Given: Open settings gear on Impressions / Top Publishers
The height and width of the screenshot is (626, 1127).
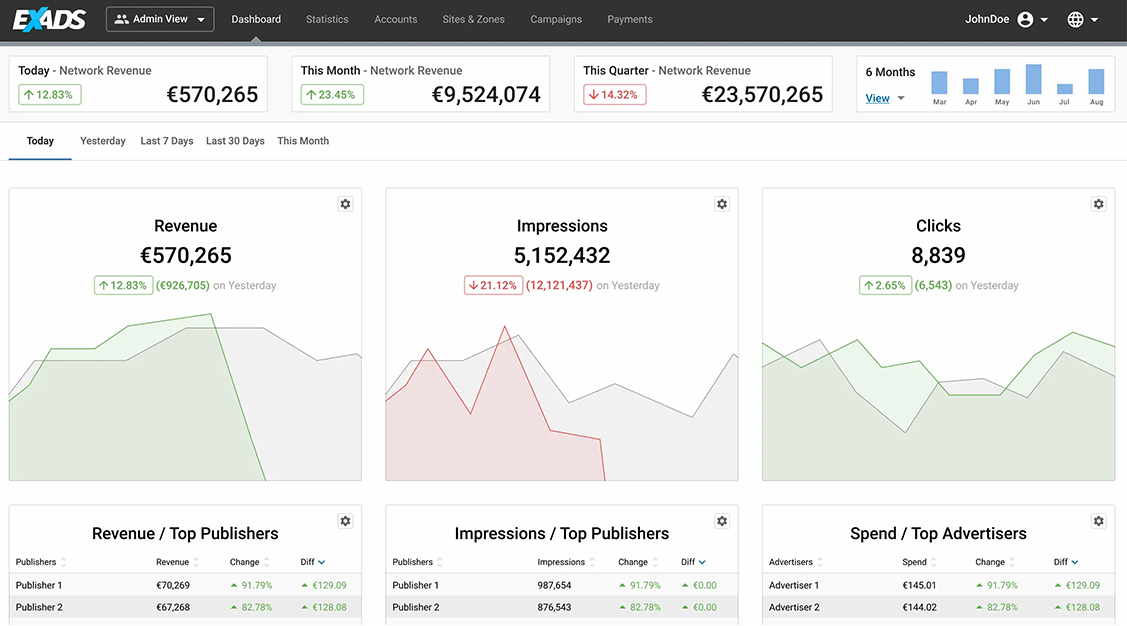Looking at the screenshot, I should 722,520.
